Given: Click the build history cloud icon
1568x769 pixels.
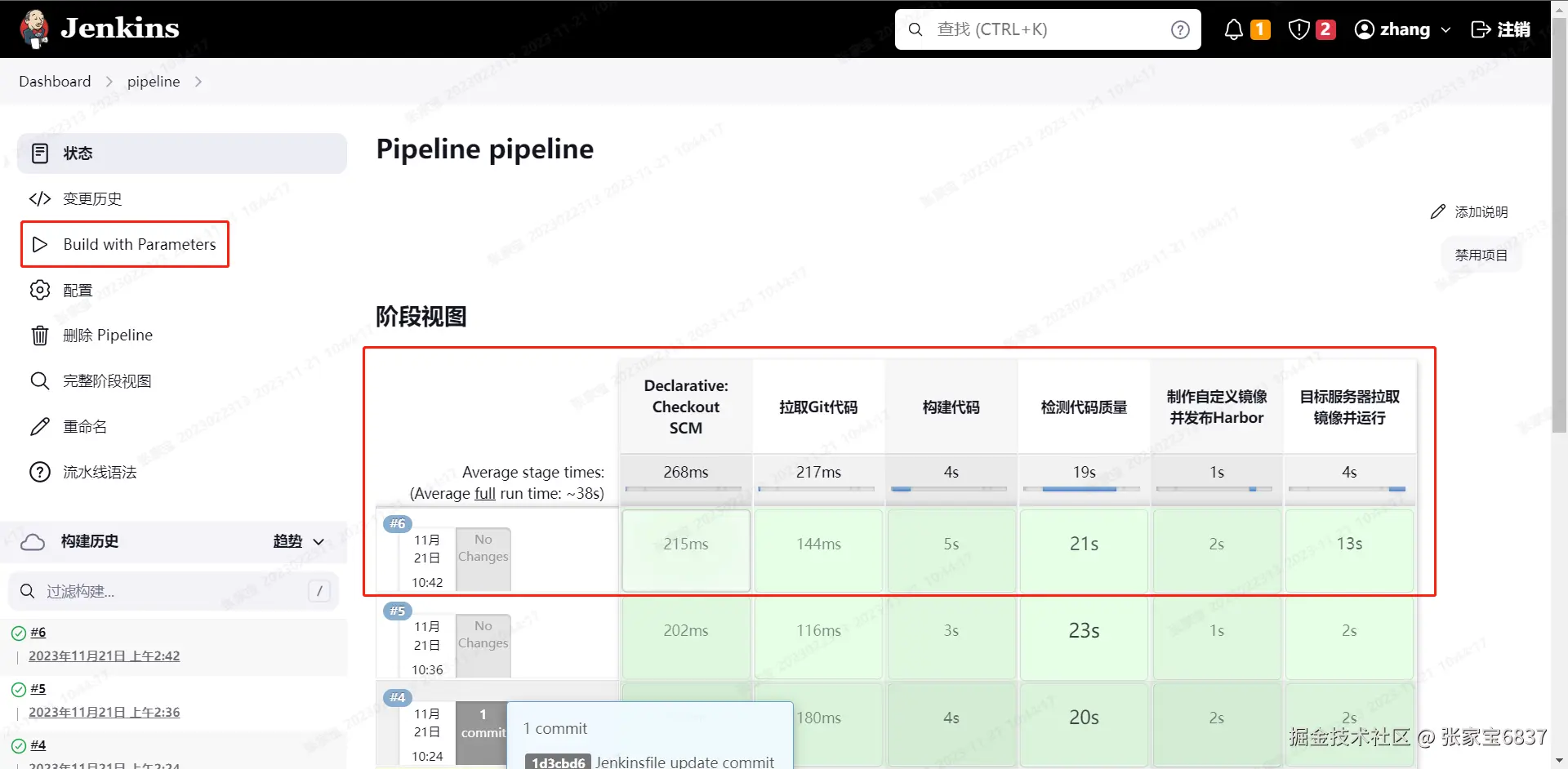Looking at the screenshot, I should 33,541.
